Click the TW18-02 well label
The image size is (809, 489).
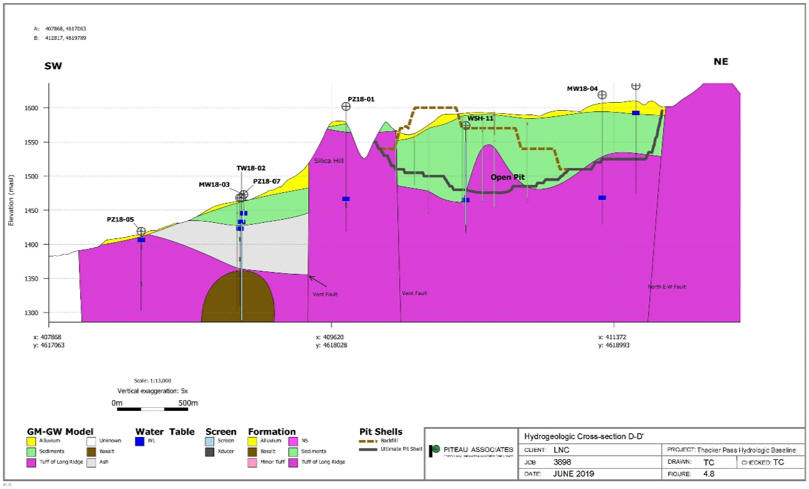coord(250,168)
